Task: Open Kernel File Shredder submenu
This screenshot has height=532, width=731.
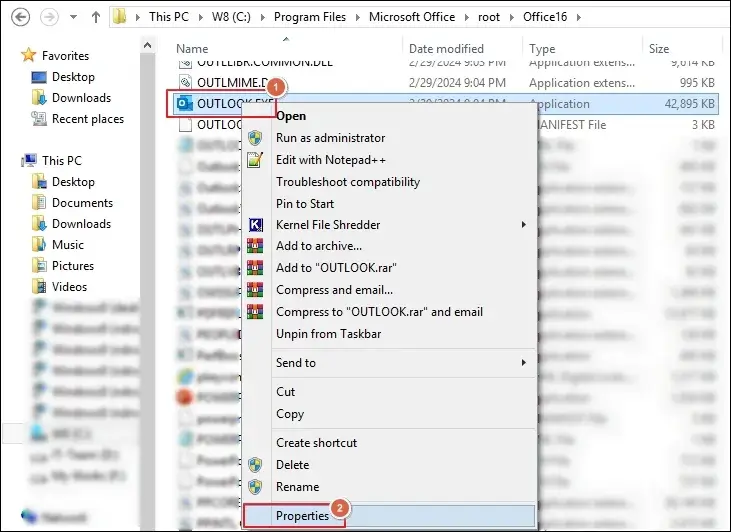Action: 390,225
